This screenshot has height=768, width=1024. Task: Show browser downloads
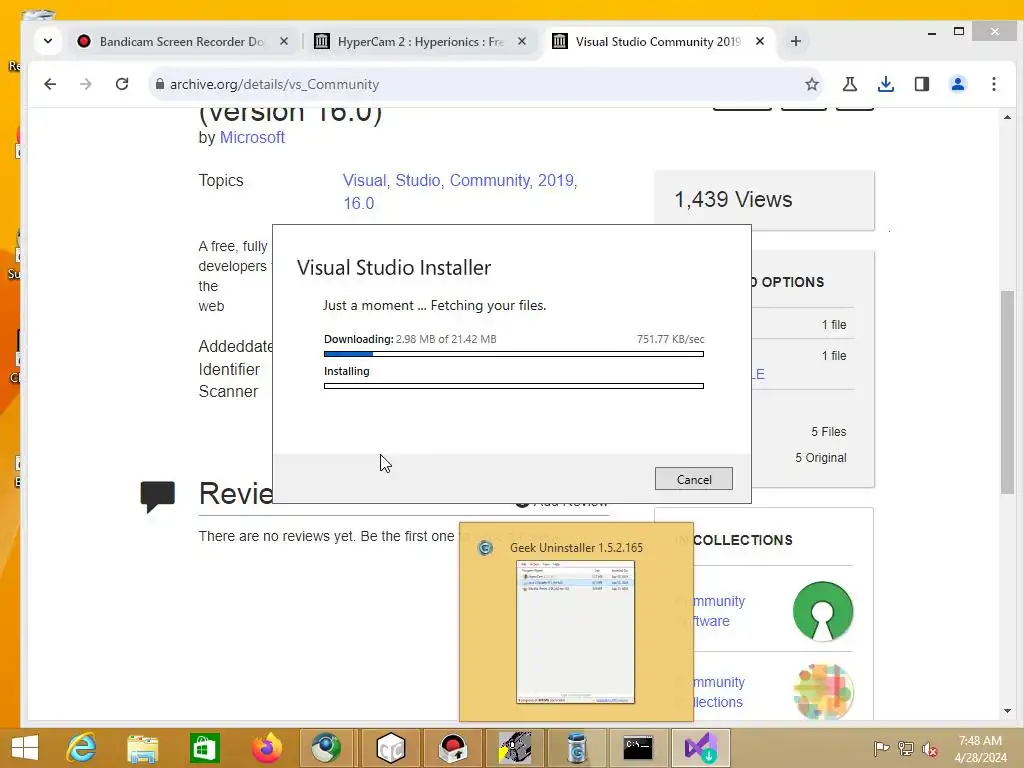coord(886,84)
